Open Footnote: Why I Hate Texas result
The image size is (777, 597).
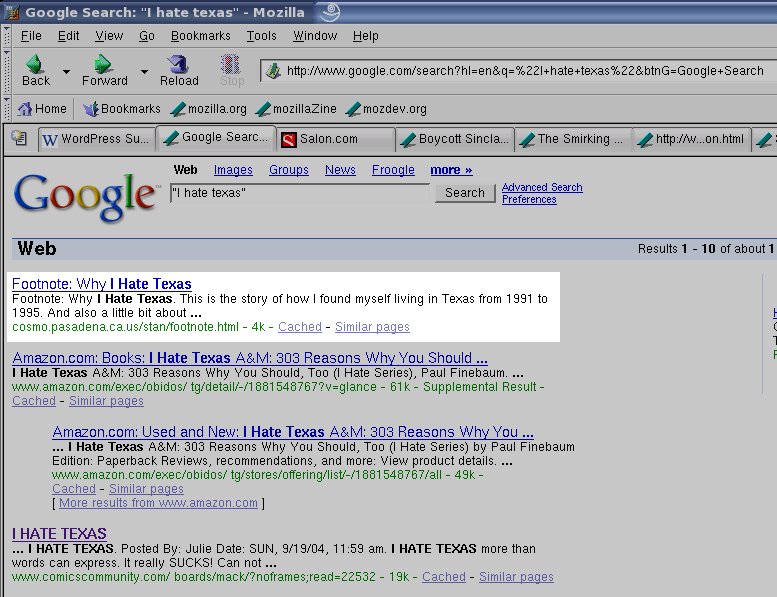(102, 284)
